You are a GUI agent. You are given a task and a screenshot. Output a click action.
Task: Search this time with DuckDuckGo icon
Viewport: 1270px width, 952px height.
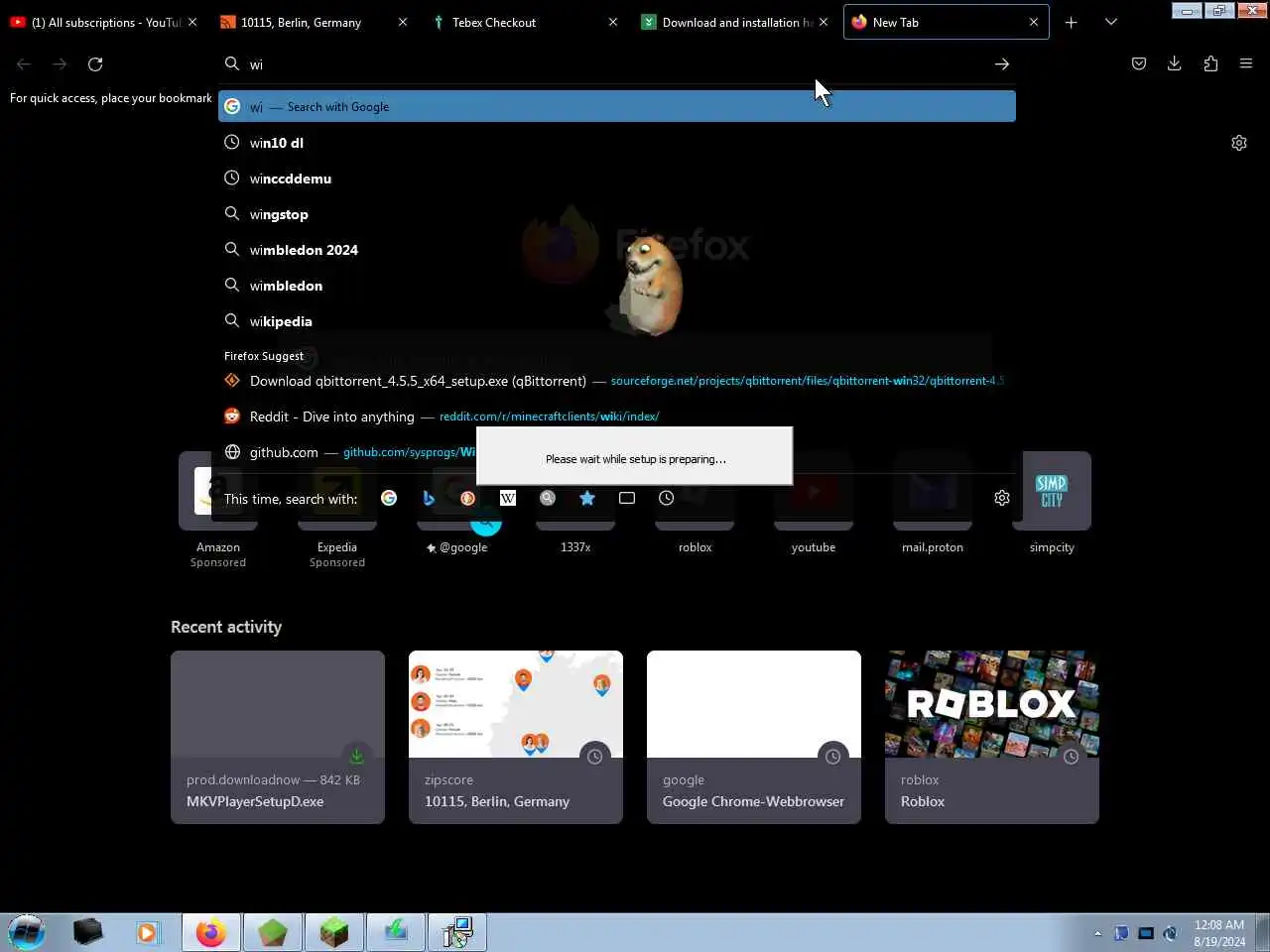click(x=468, y=498)
